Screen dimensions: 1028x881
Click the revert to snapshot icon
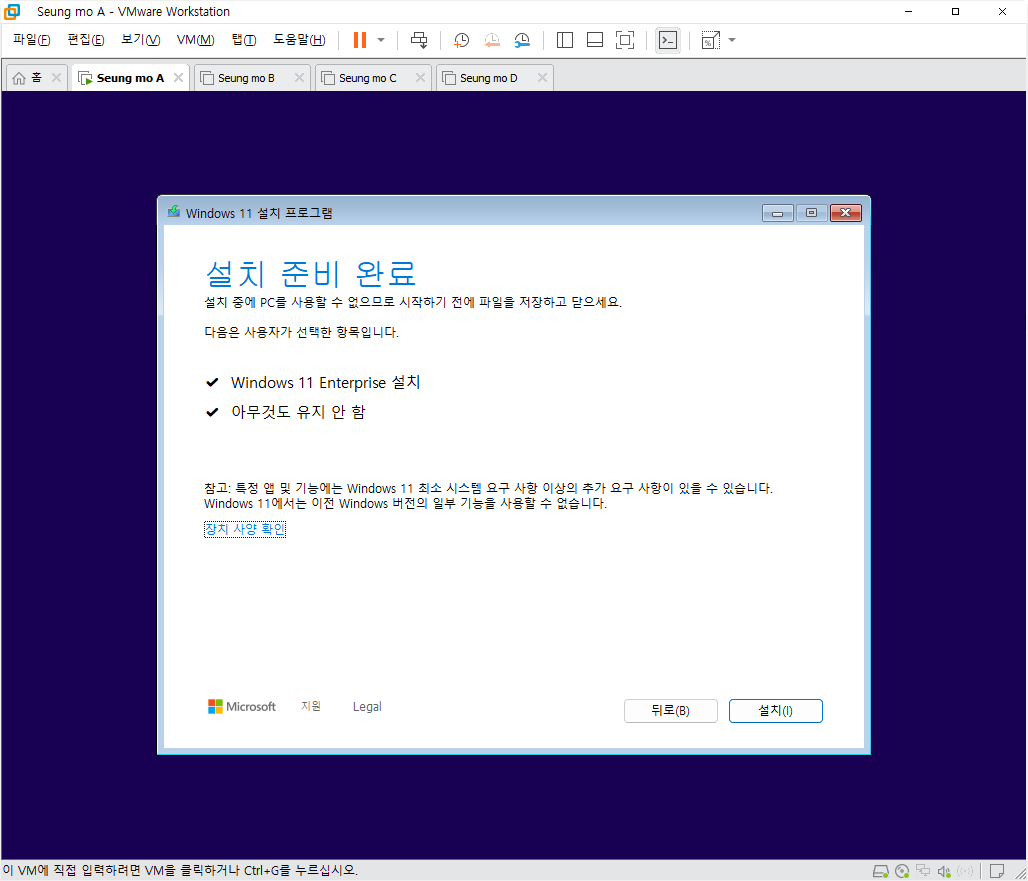click(492, 41)
